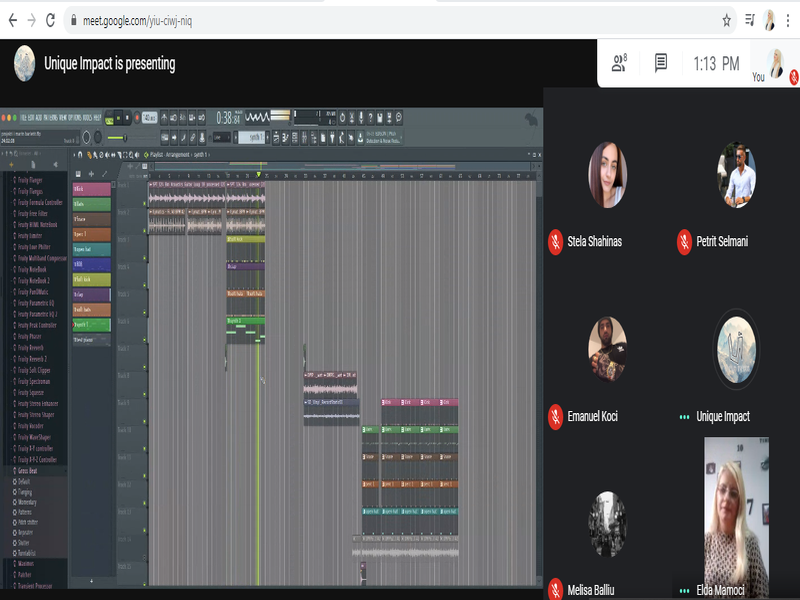Go back to the previous page
800x600 pixels.
click(x=11, y=20)
